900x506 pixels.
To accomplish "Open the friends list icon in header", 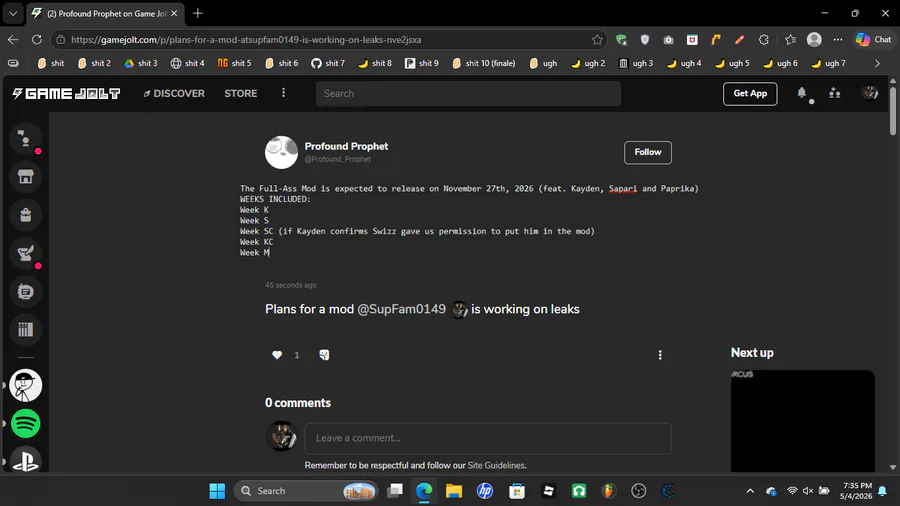I will [835, 93].
